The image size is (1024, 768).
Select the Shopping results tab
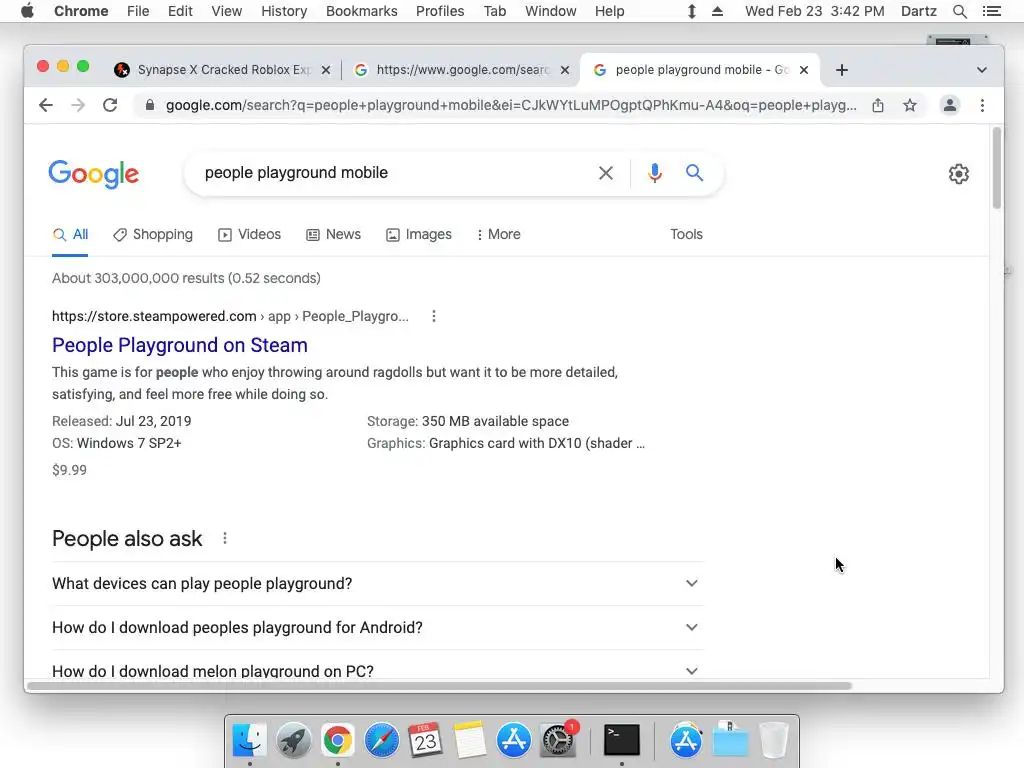(x=153, y=234)
